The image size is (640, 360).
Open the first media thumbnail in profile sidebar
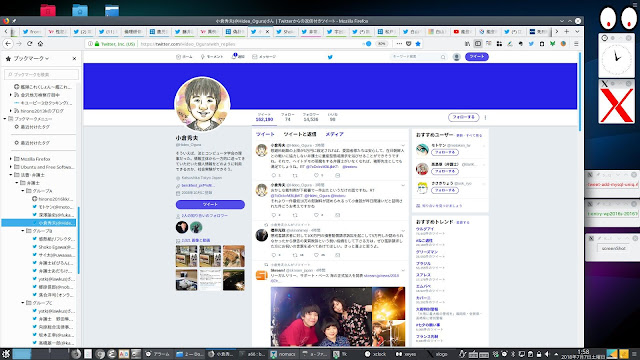(187, 256)
